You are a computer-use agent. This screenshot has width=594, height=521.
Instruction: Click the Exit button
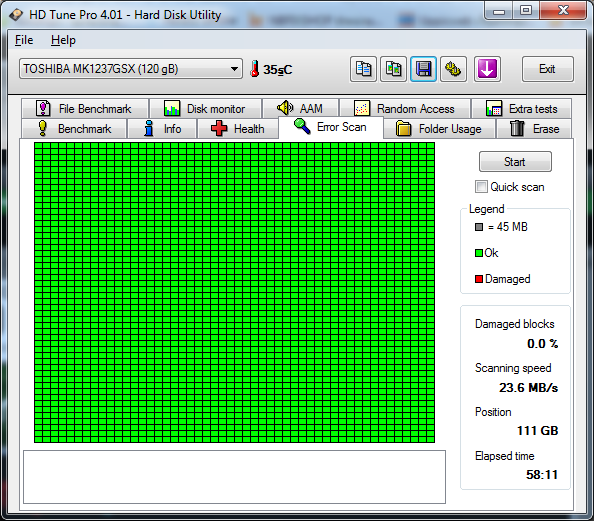547,69
